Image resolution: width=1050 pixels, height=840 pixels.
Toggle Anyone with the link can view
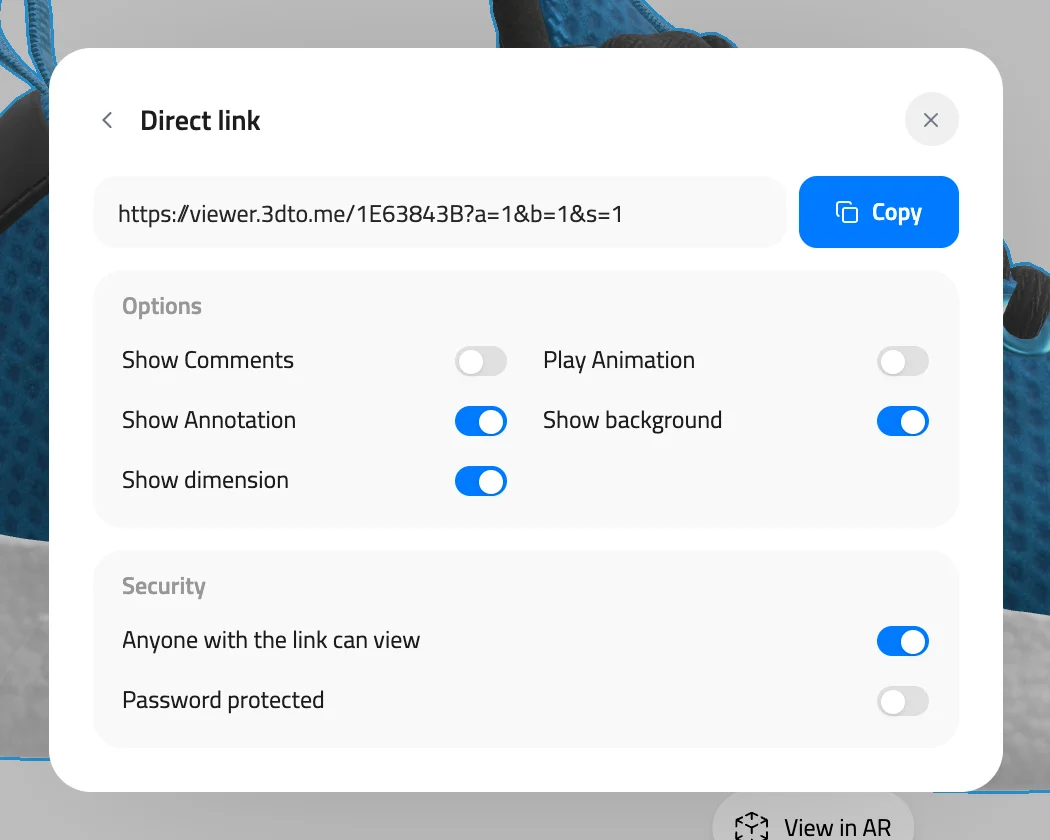(x=902, y=641)
